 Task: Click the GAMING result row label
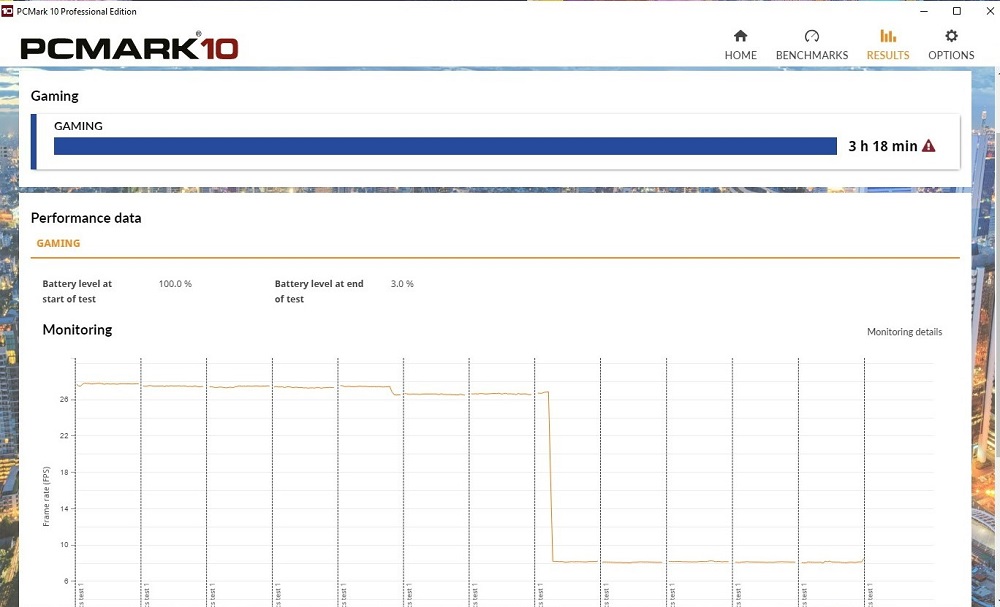(78, 126)
